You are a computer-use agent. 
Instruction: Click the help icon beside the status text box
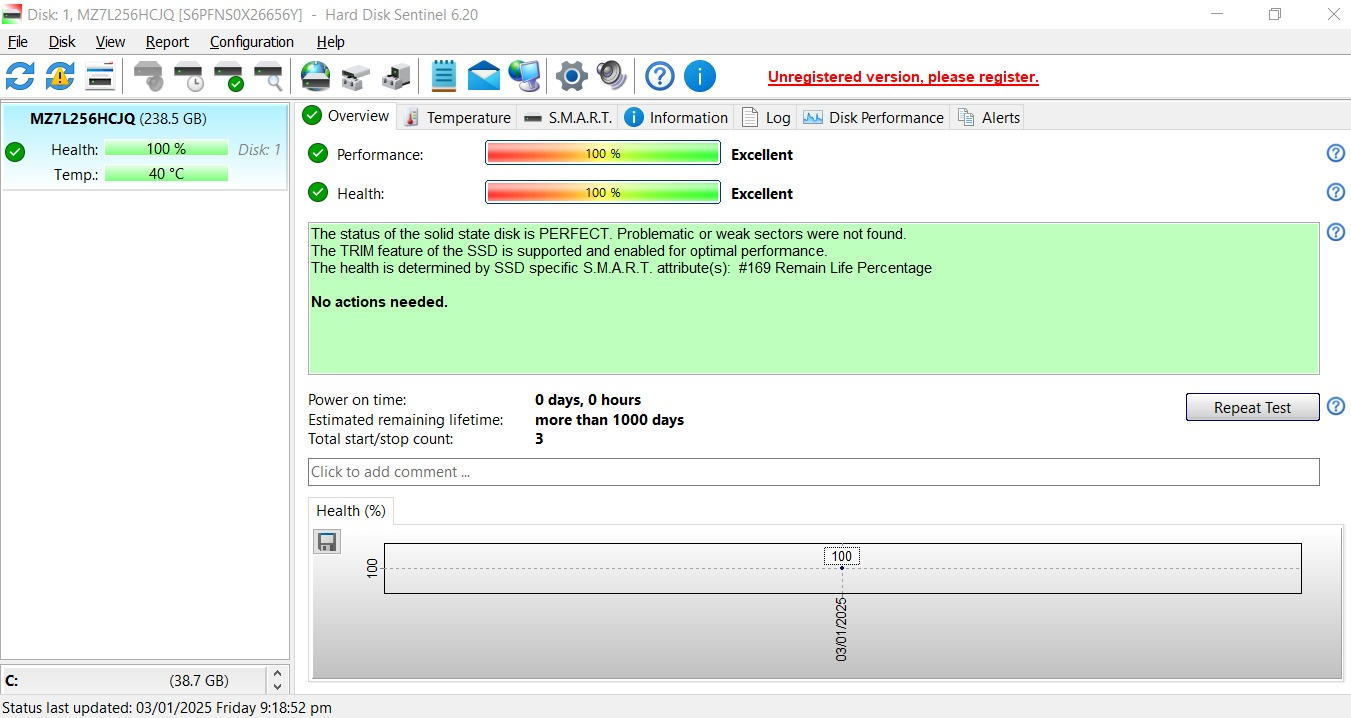[1335, 232]
